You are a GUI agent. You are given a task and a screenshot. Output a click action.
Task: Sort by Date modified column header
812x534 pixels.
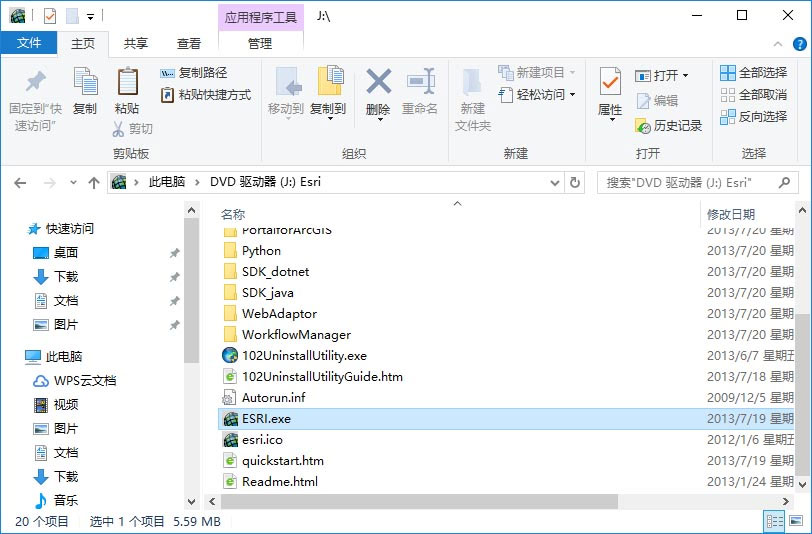[731, 214]
